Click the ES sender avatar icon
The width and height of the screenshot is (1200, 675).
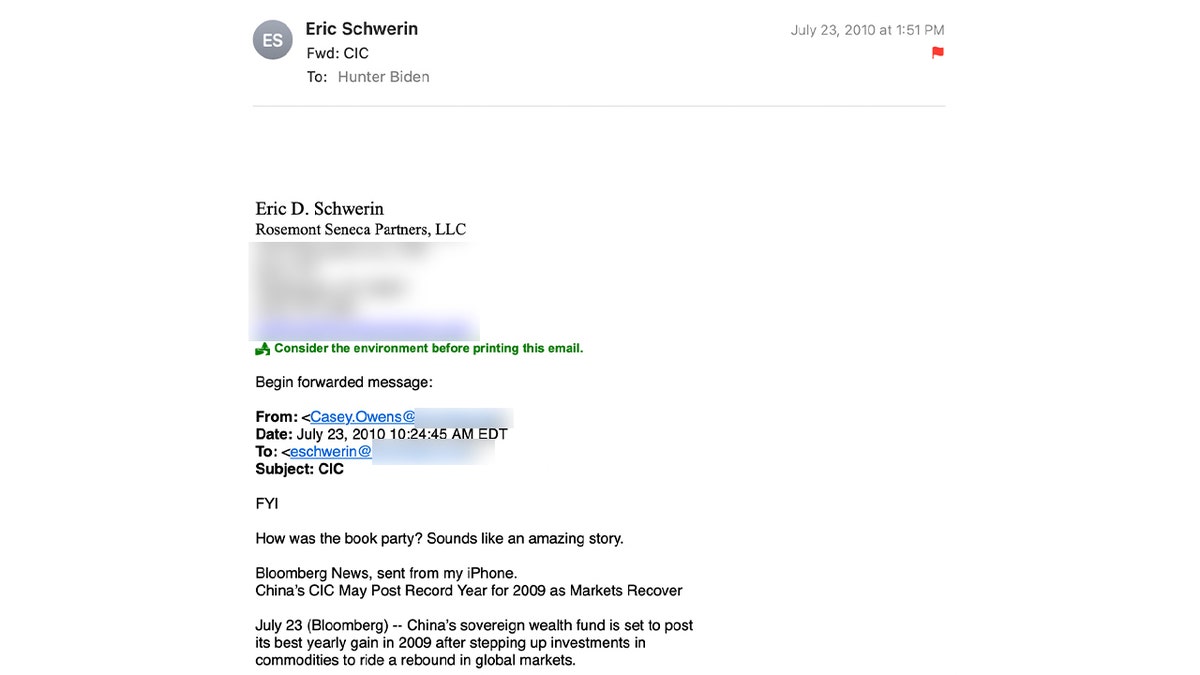point(273,40)
